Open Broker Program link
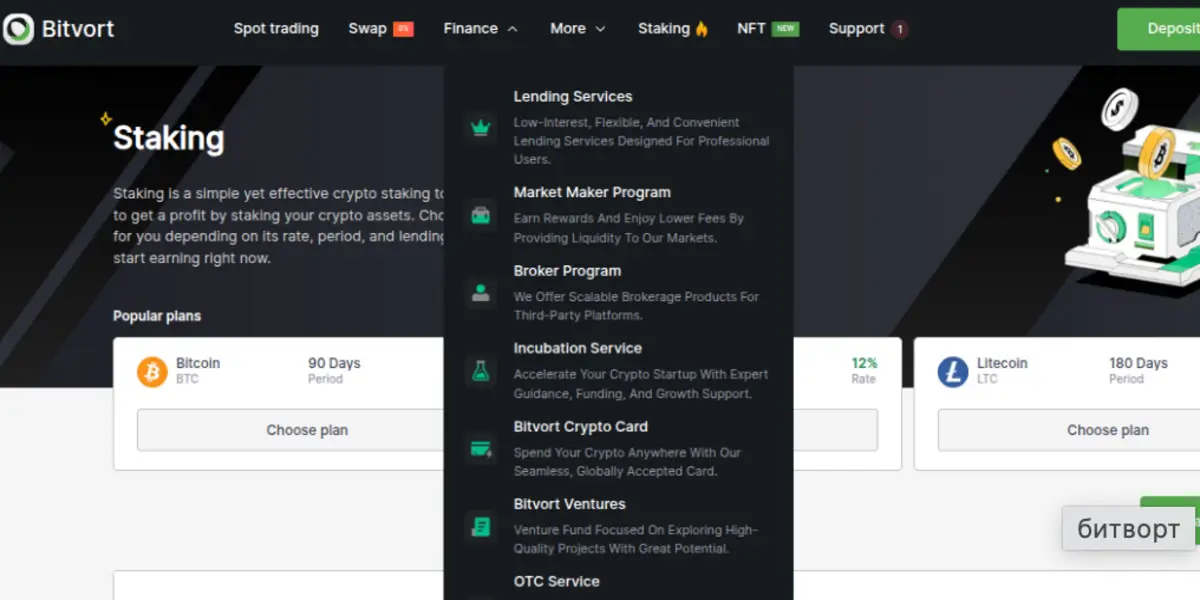This screenshot has height=600, width=1200. (x=567, y=271)
